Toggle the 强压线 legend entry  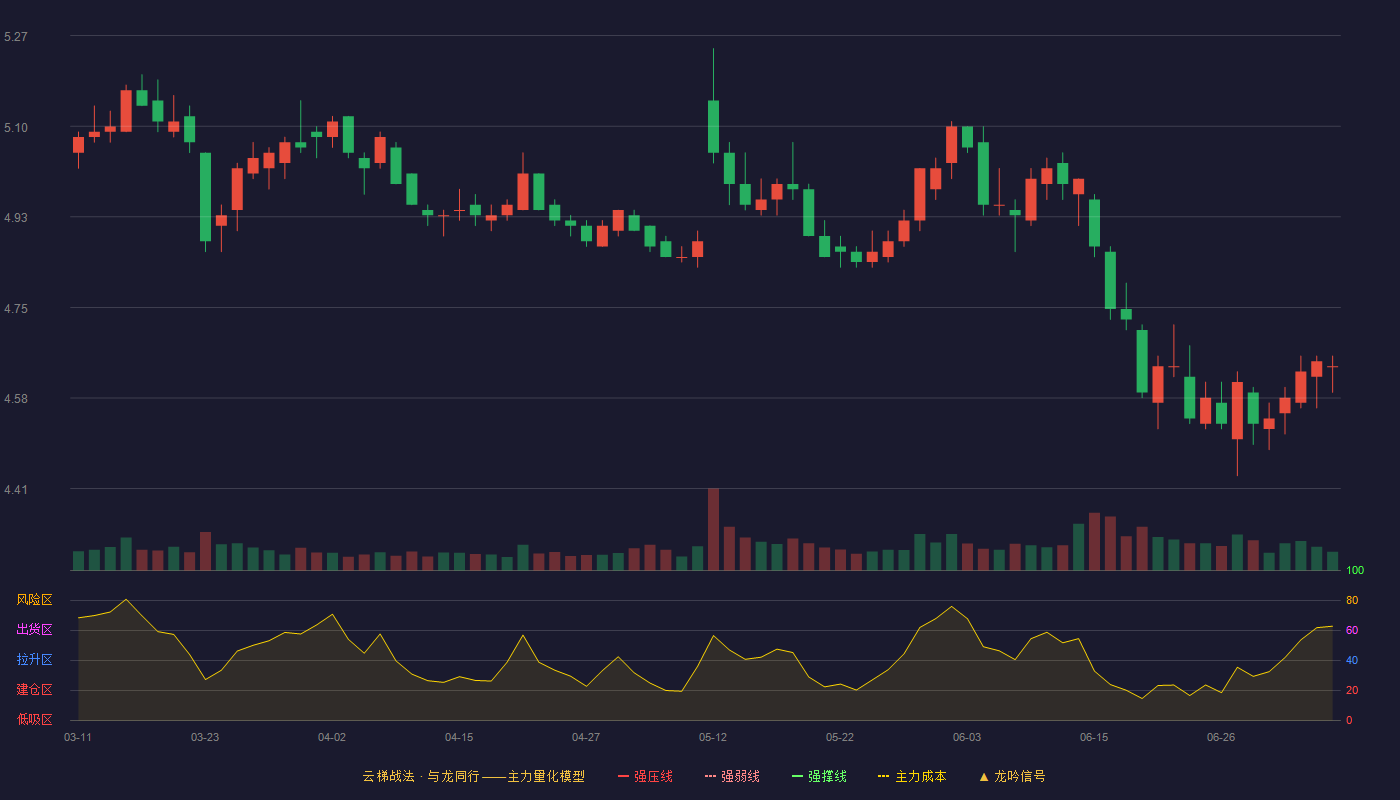645,776
